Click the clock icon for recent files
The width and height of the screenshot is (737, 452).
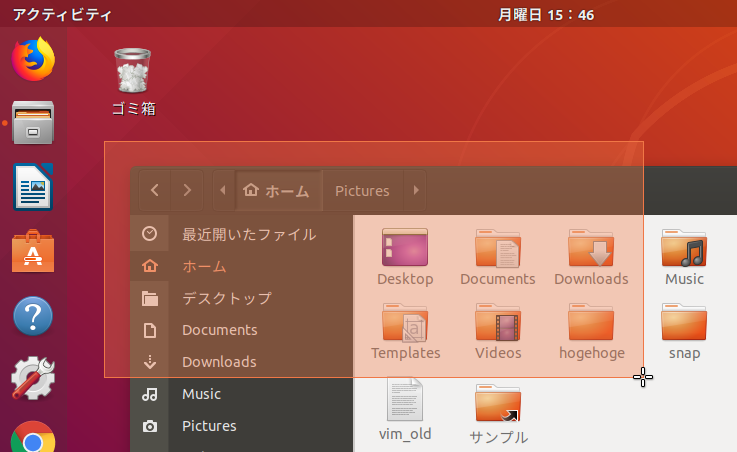tap(149, 234)
